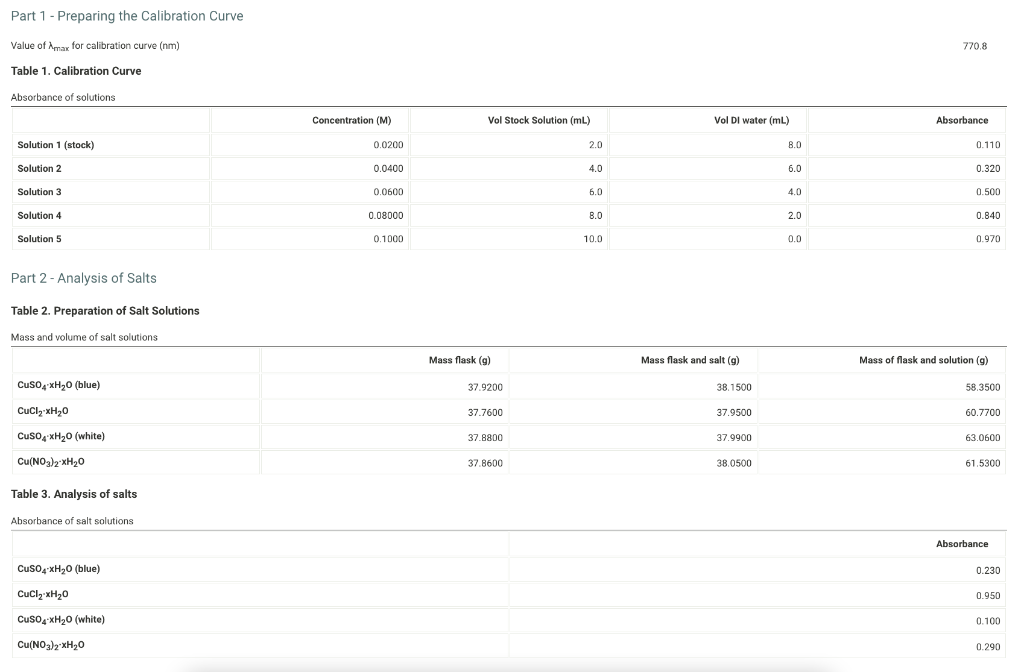The width and height of the screenshot is (1024, 672).
Task: Select the 'Table 2. Preparation of Salt Solutions' title
Action: tap(105, 311)
